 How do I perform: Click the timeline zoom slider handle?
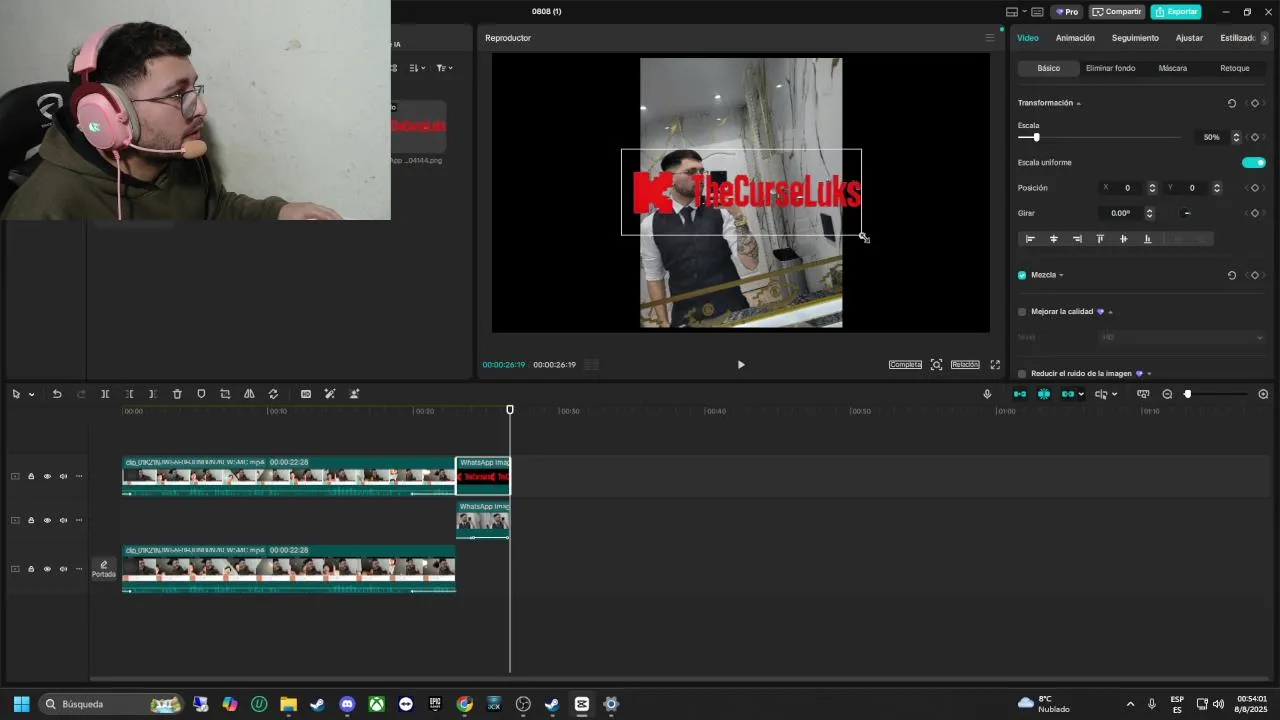tap(1187, 394)
